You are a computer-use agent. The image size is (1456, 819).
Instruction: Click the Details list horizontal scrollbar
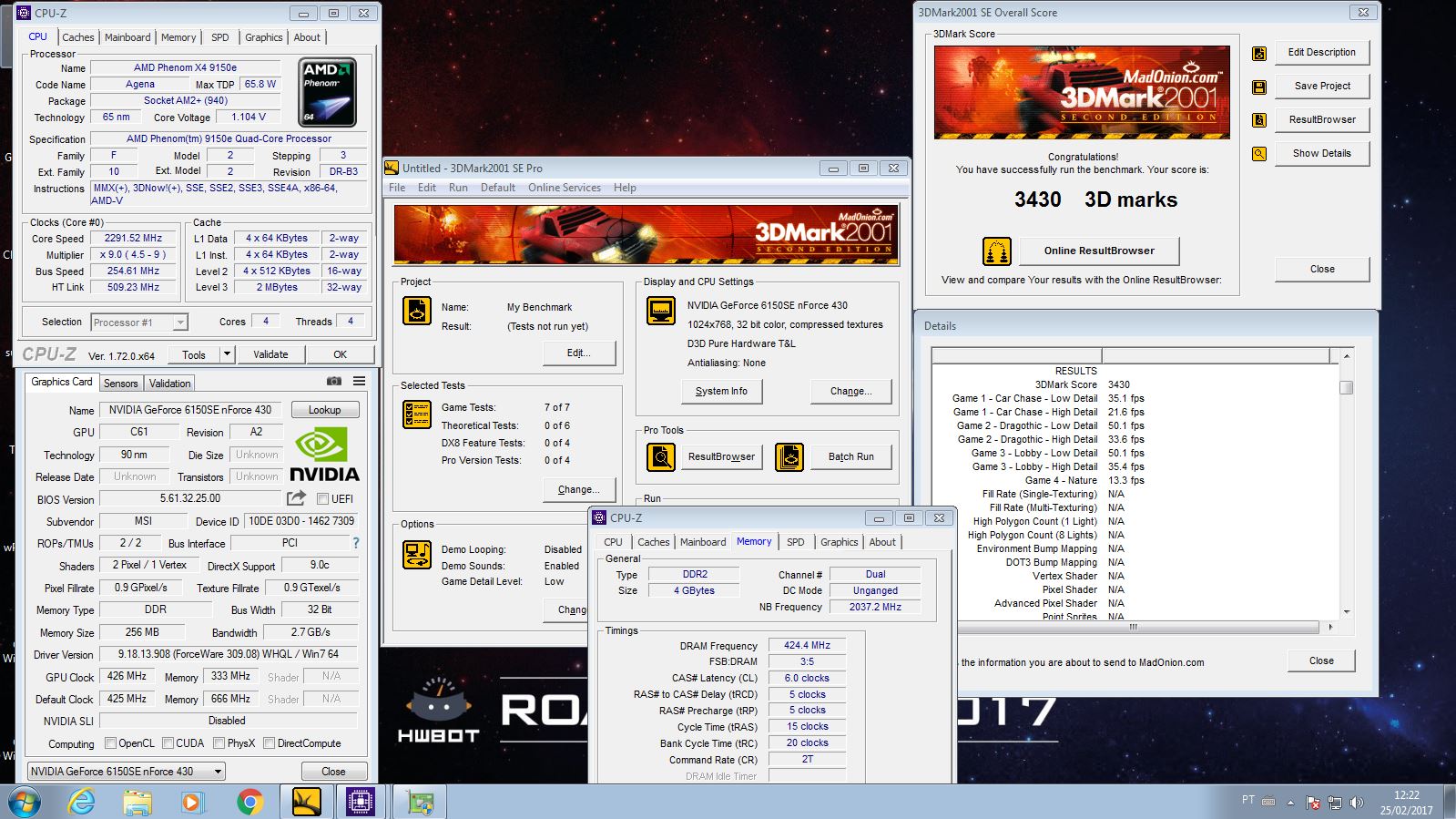coord(1133,627)
